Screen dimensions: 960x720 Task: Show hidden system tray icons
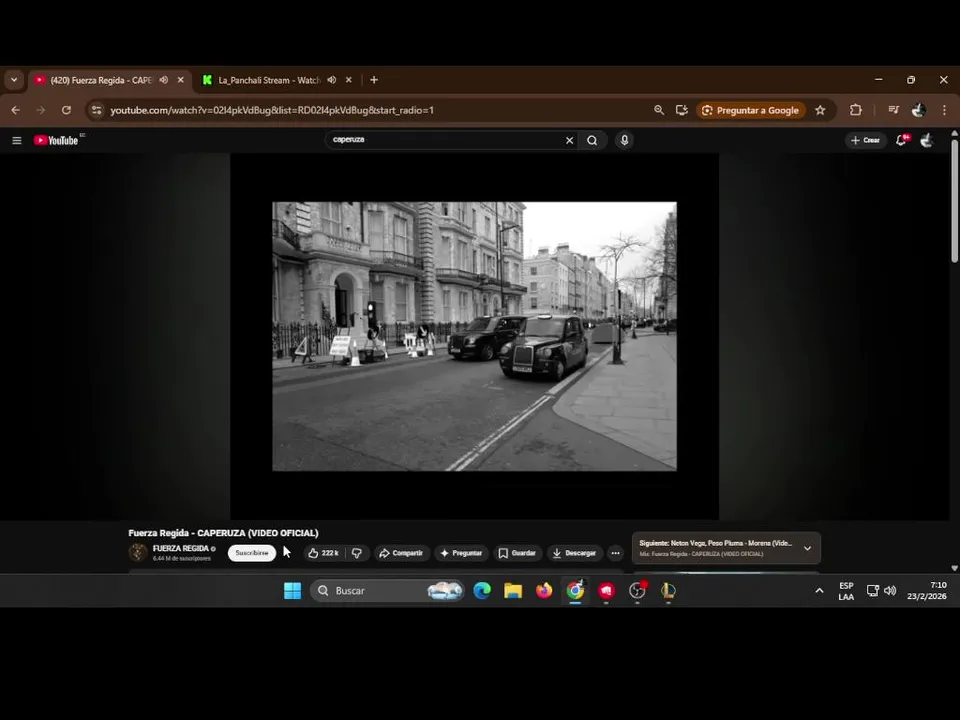[x=819, y=591]
